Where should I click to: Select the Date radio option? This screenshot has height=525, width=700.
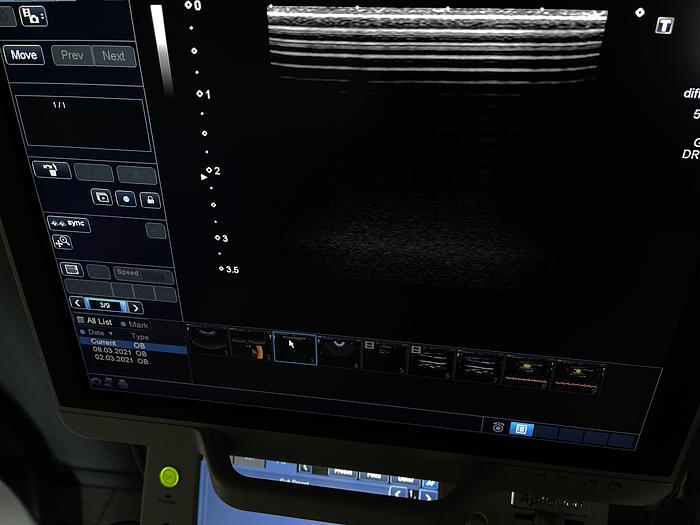tap(84, 332)
